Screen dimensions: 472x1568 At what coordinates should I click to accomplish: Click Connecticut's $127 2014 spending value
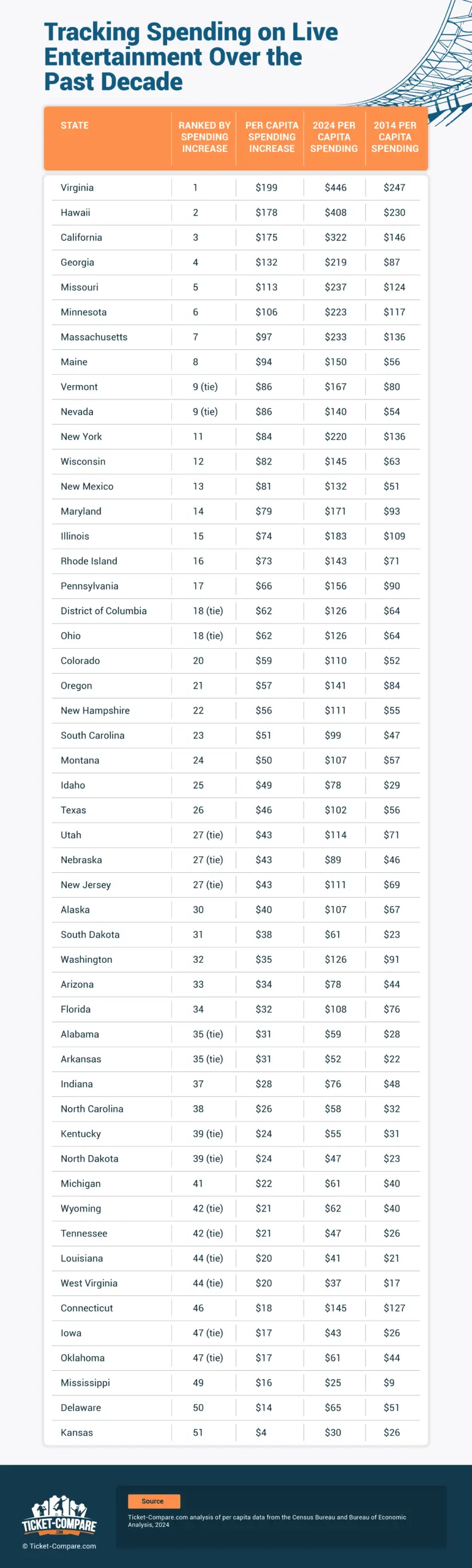pos(394,1308)
